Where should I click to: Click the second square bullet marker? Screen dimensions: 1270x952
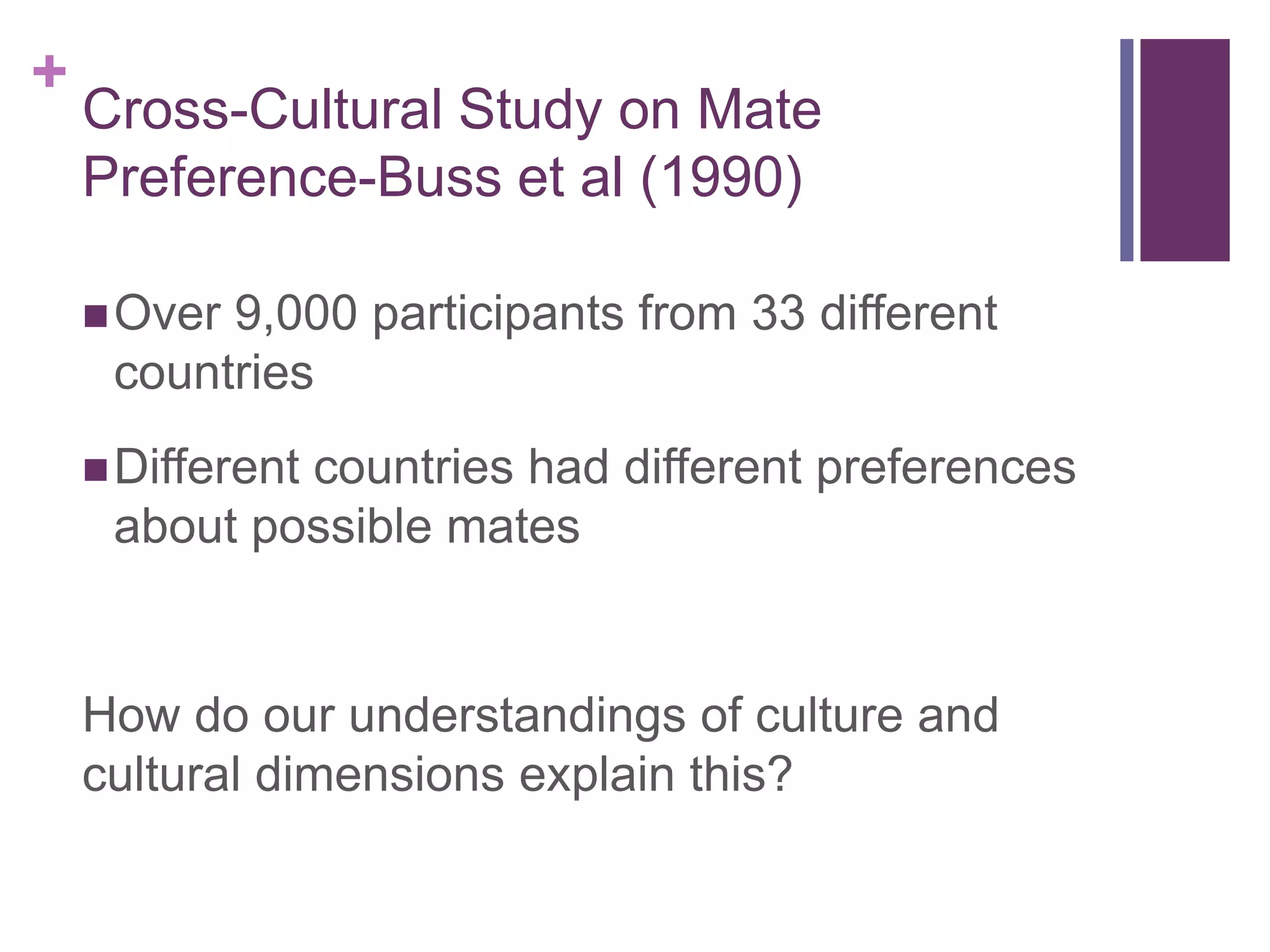coord(95,470)
